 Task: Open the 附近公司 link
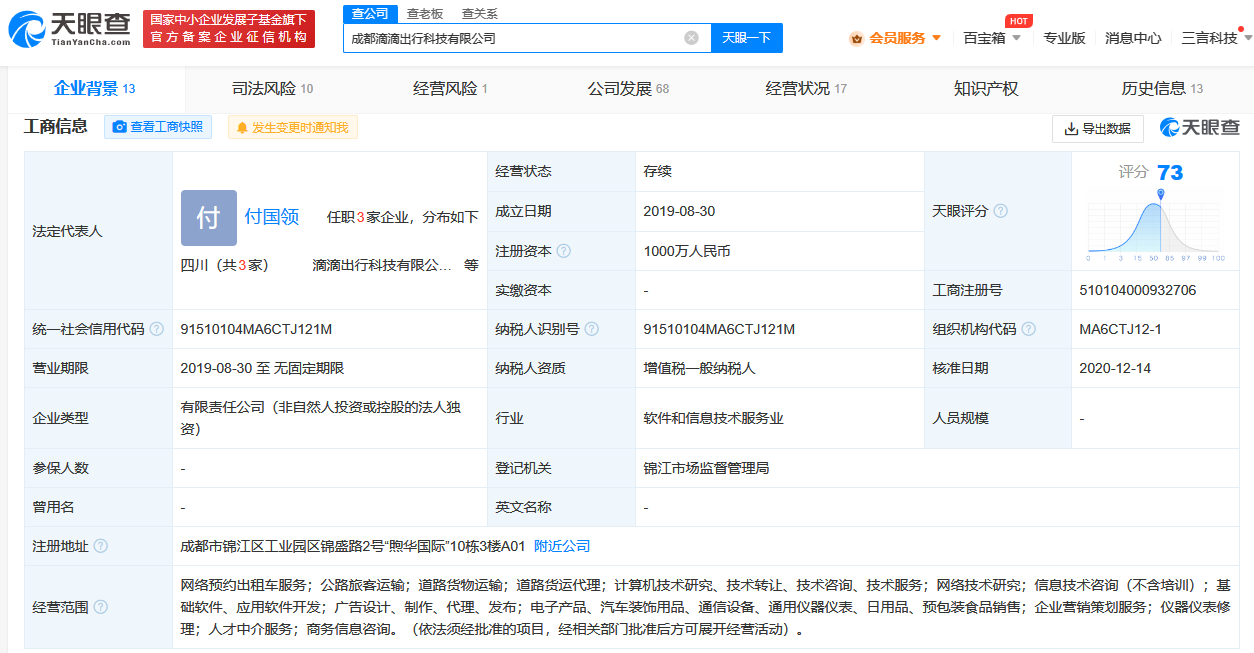(562, 546)
